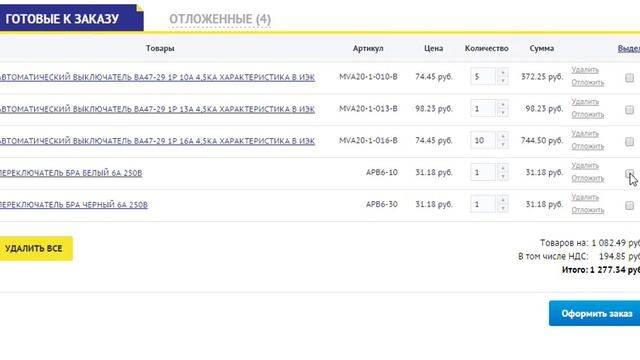The width and height of the screenshot is (640, 360).
Task: Click Отложить for MVA20-1-010-B row
Action: pyautogui.click(x=587, y=82)
